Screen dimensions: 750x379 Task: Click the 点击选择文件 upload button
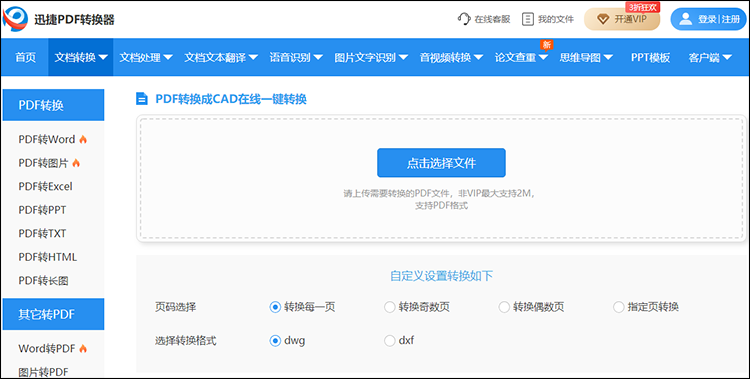click(441, 163)
